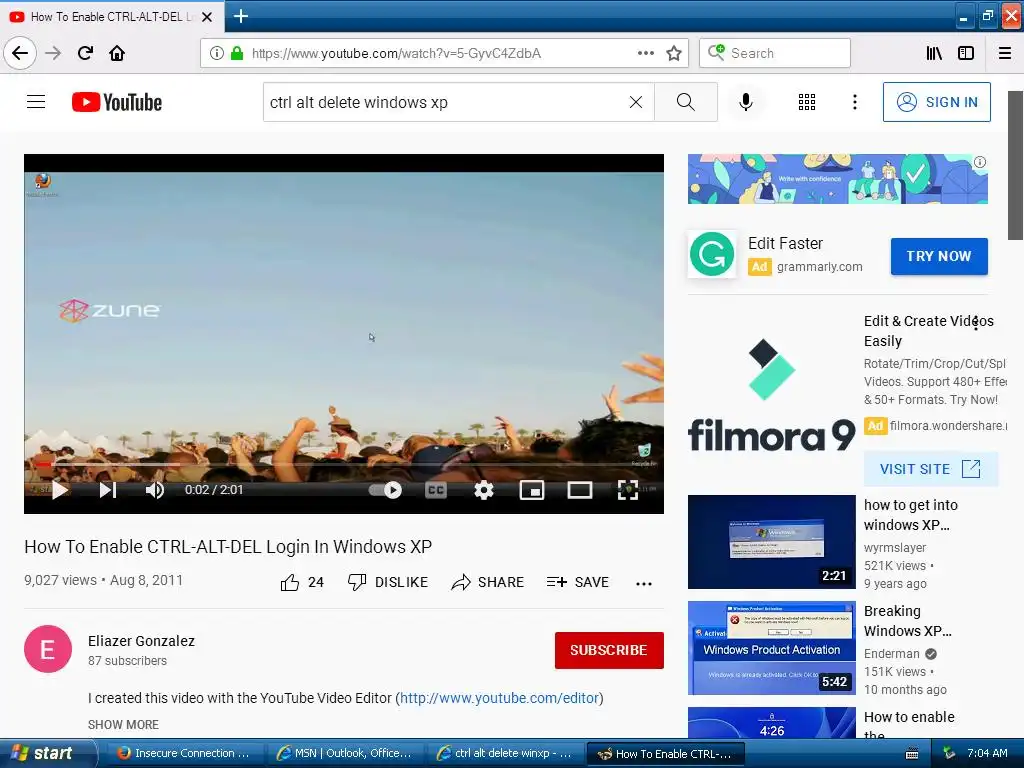The height and width of the screenshot is (768, 1024).
Task: Close the 'How To Enable CTRL-ALT-DEL' tab
Action: click(207, 17)
